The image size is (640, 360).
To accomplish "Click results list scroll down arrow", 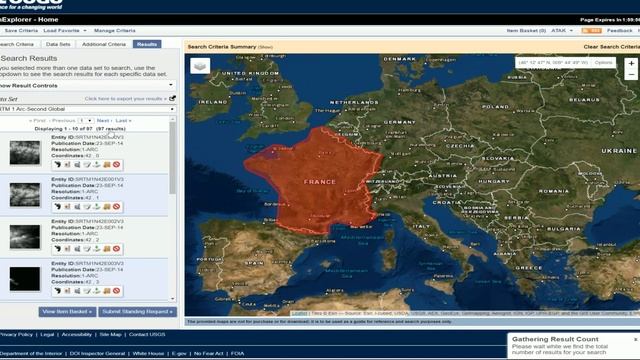I will (x=172, y=299).
